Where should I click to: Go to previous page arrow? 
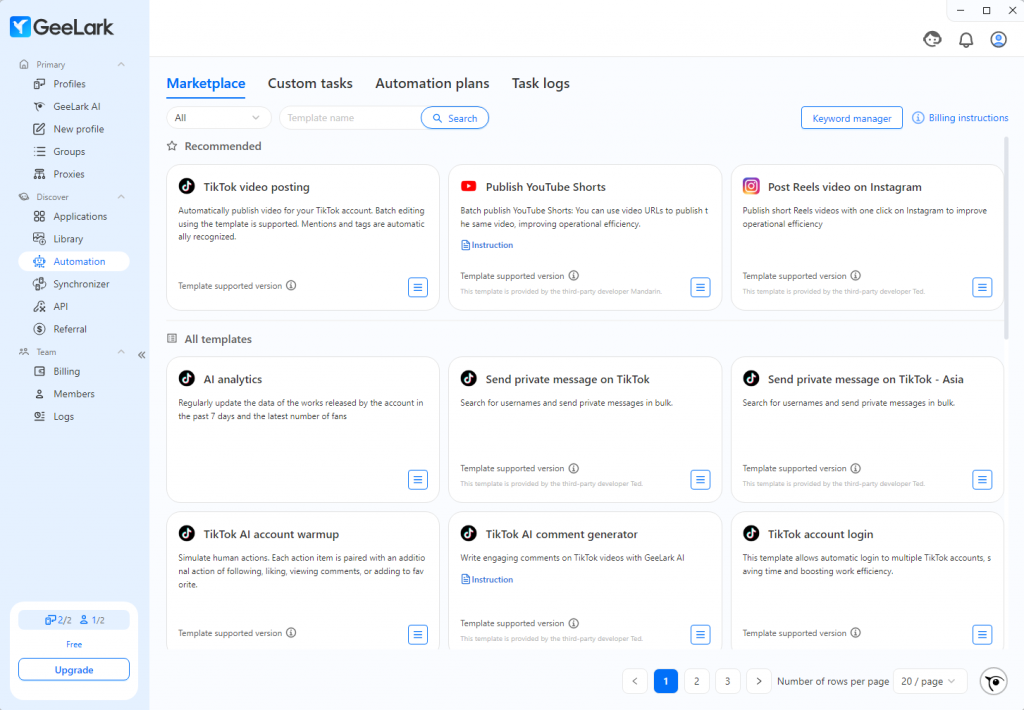635,681
